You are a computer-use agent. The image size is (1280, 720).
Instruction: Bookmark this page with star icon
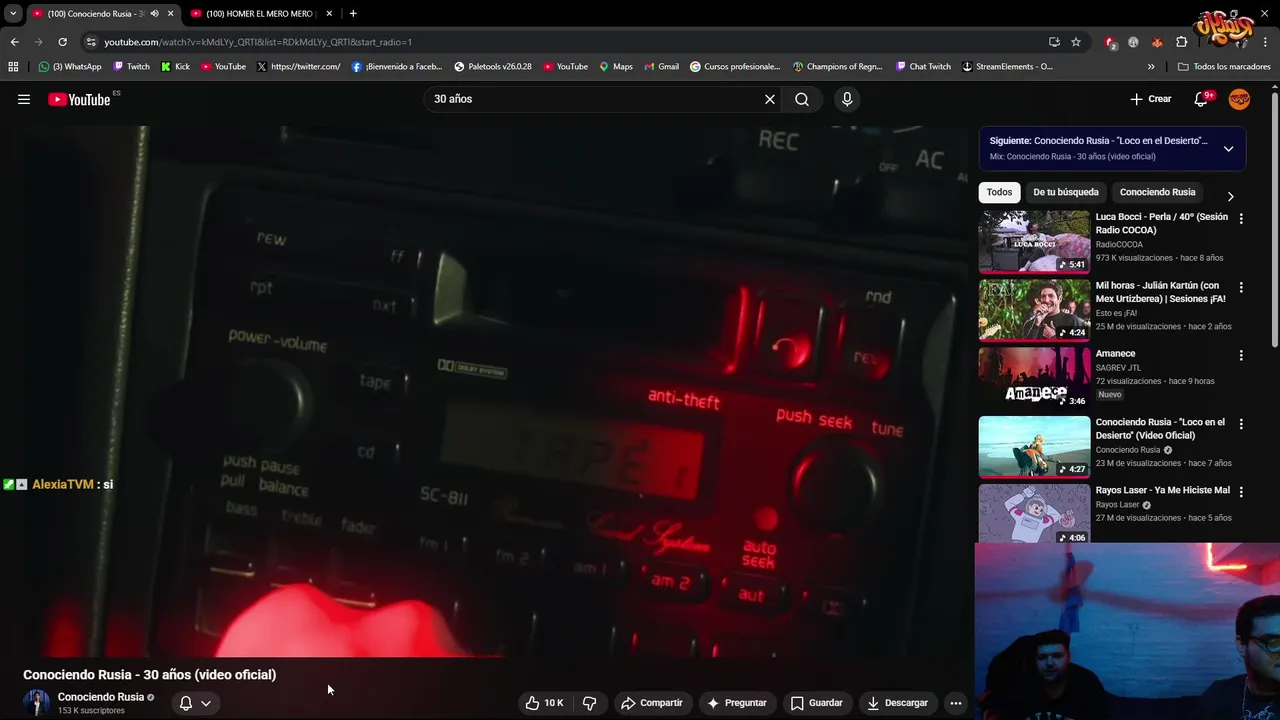(x=1076, y=42)
